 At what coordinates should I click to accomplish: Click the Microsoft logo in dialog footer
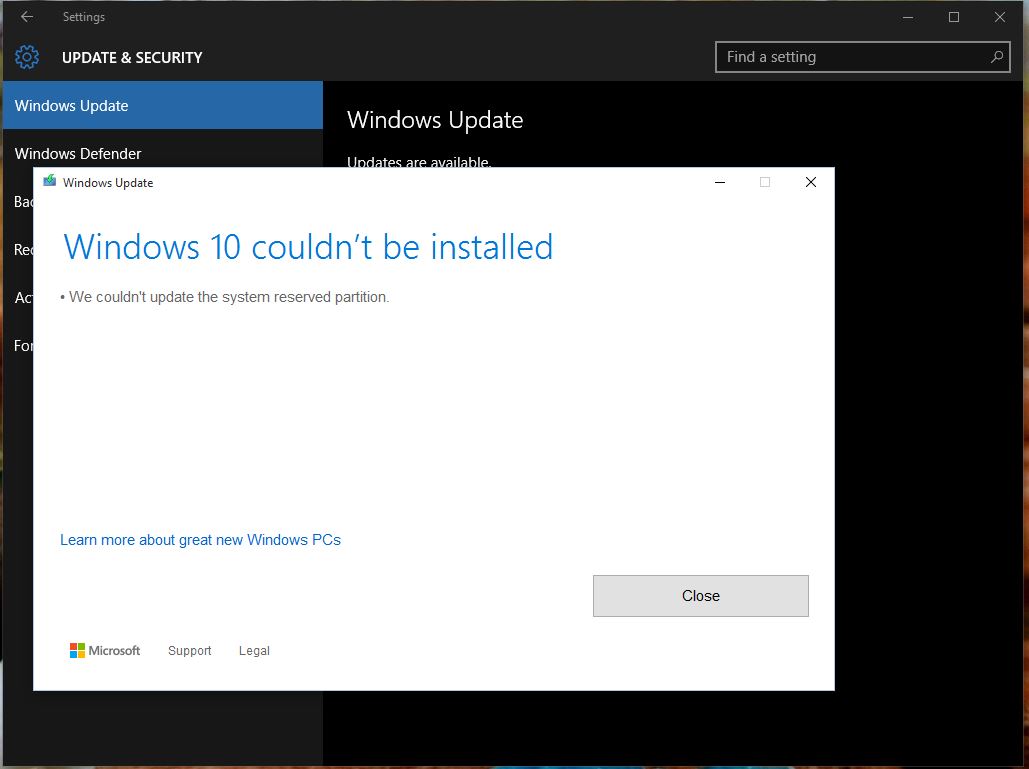[104, 650]
